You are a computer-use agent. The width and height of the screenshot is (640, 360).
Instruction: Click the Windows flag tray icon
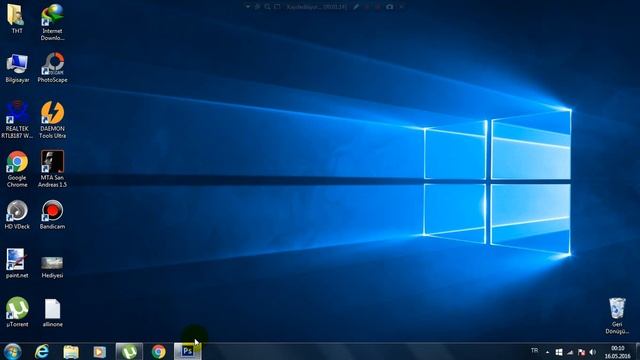point(559,352)
